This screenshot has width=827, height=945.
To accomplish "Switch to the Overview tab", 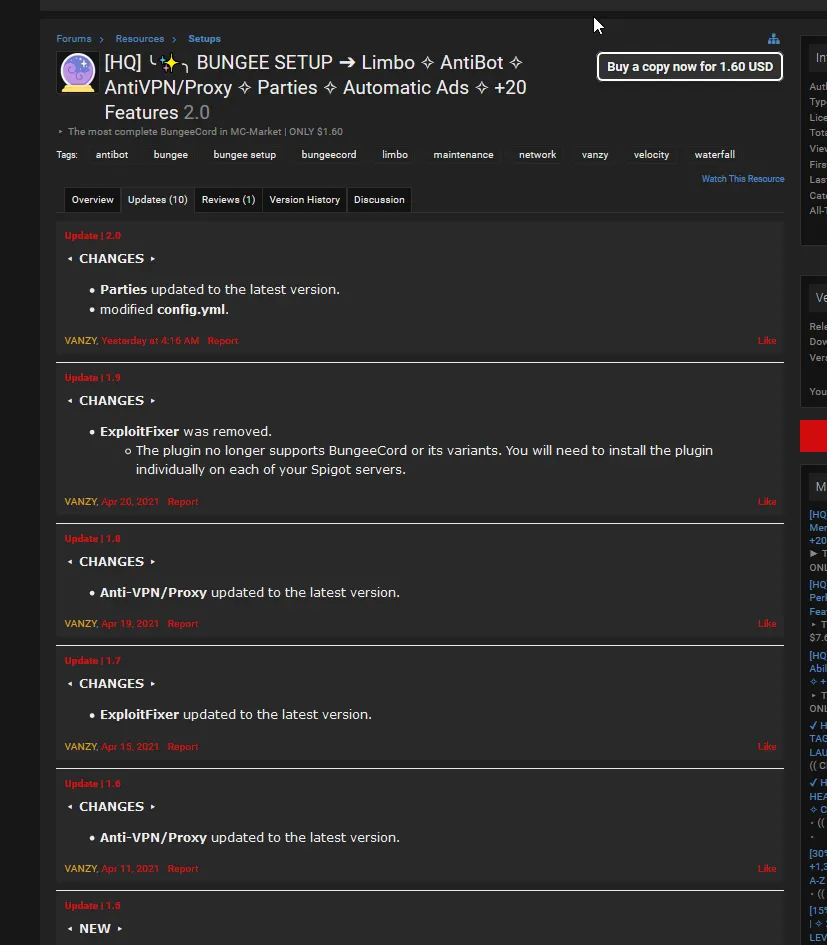I will click(92, 200).
